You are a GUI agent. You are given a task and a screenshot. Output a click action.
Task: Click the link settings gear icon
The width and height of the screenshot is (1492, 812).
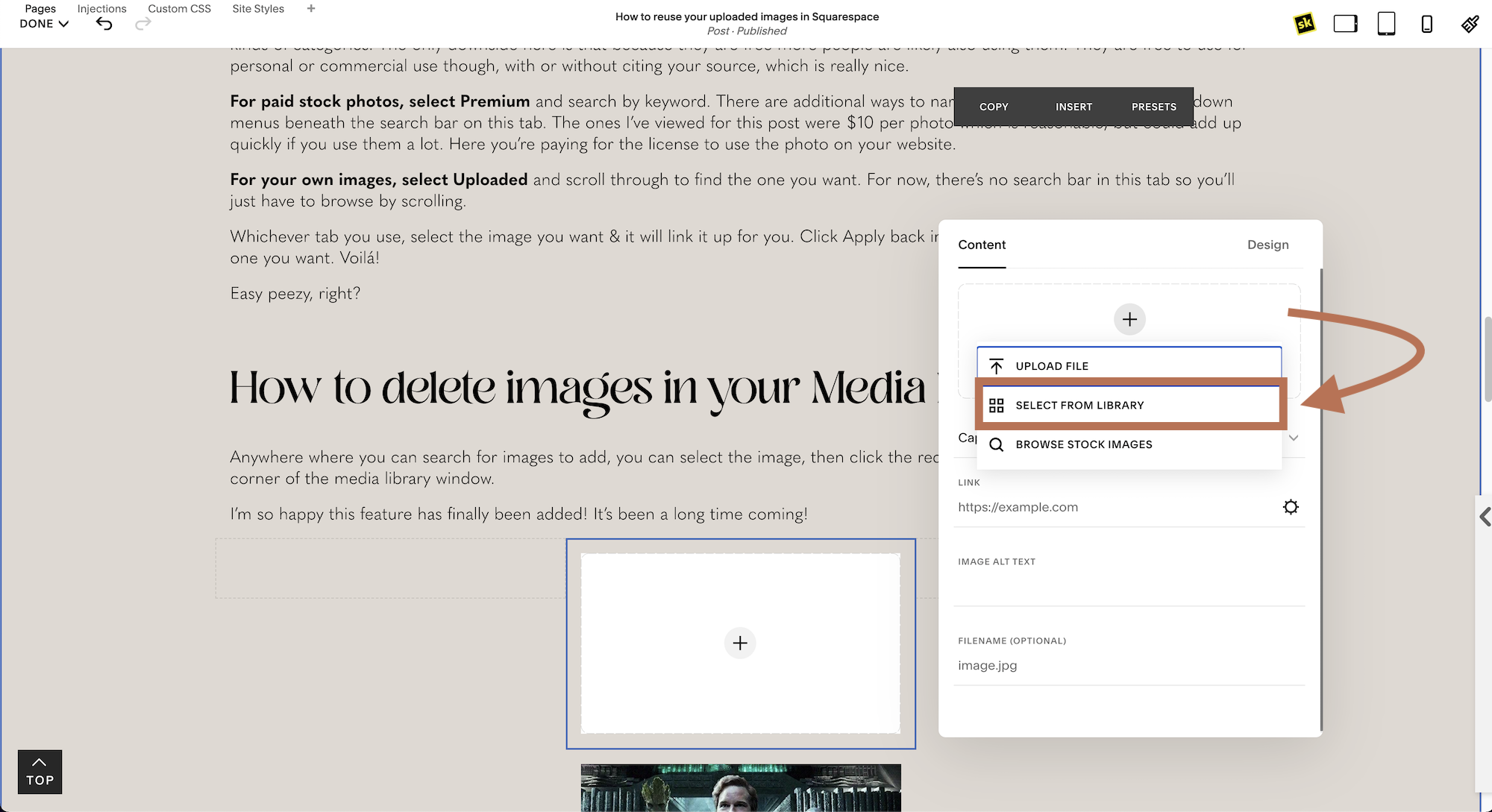tap(1291, 507)
